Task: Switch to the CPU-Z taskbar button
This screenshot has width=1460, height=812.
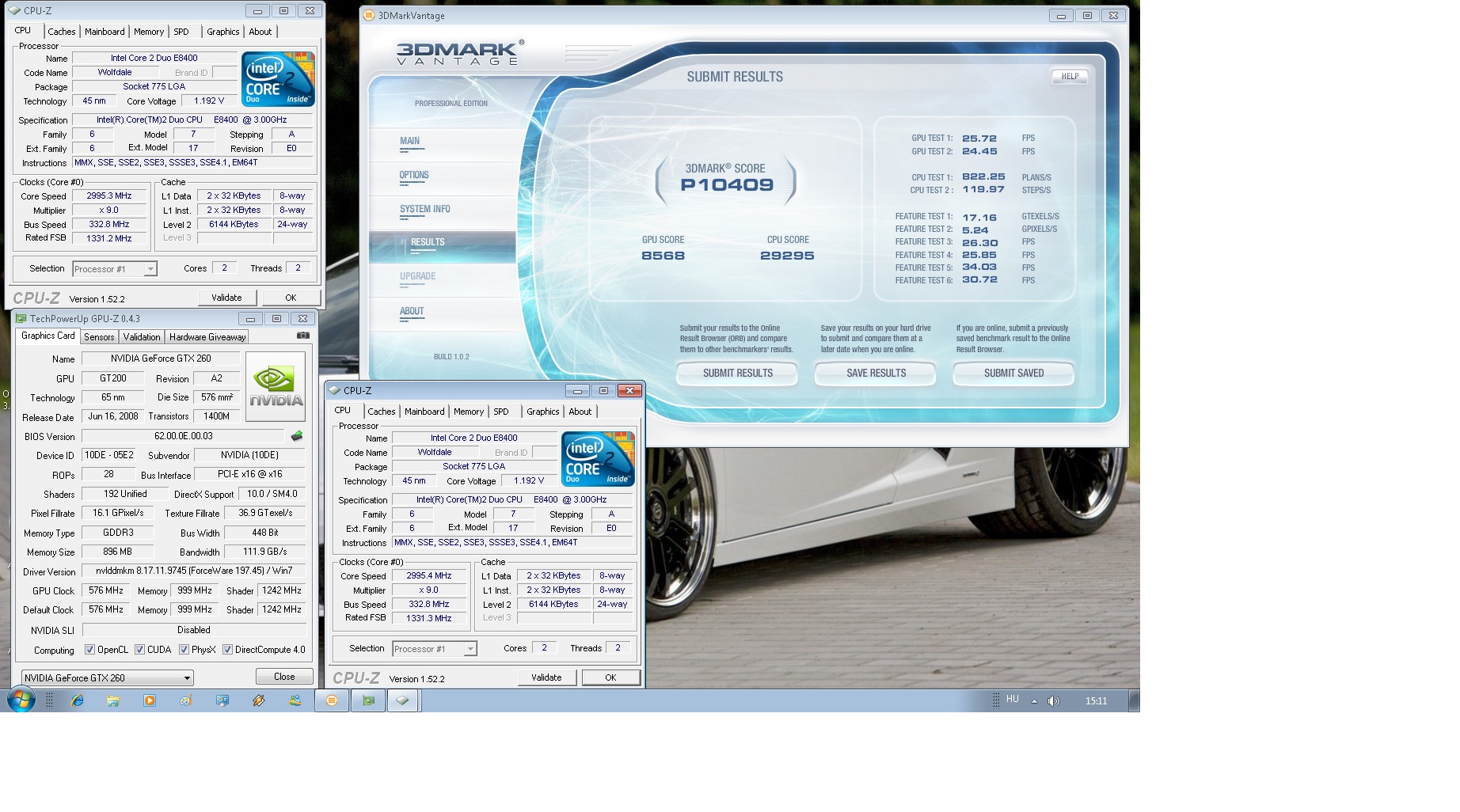Action: (x=403, y=700)
